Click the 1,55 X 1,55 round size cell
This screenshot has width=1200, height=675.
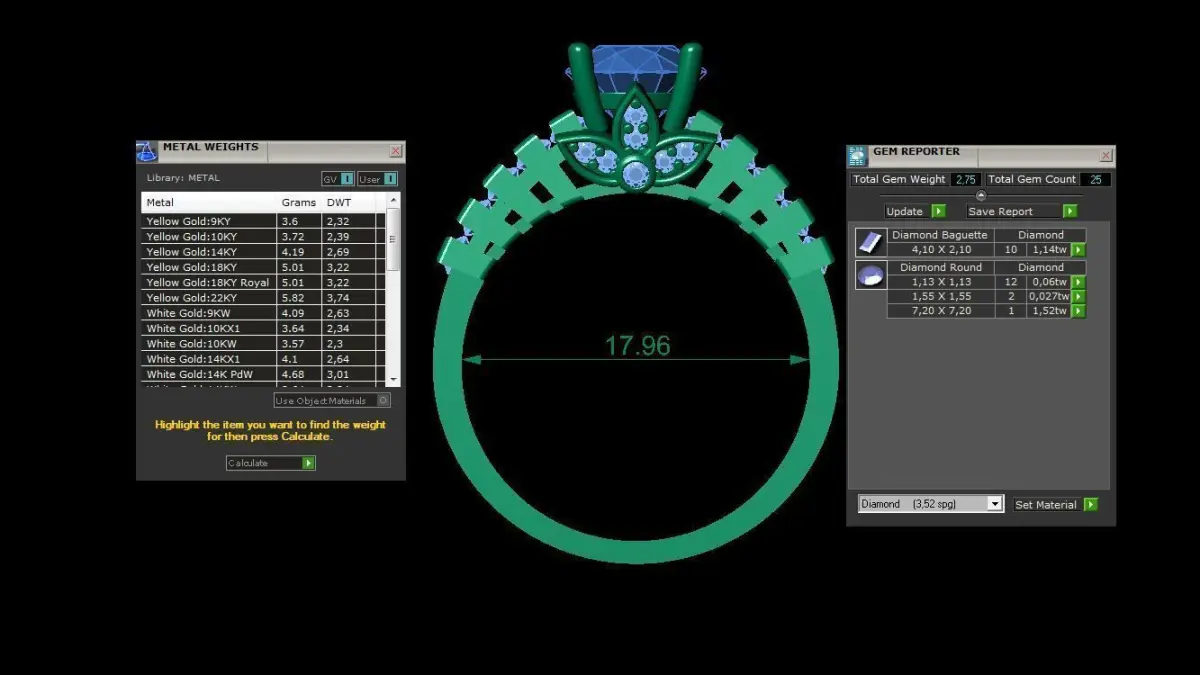click(x=941, y=297)
